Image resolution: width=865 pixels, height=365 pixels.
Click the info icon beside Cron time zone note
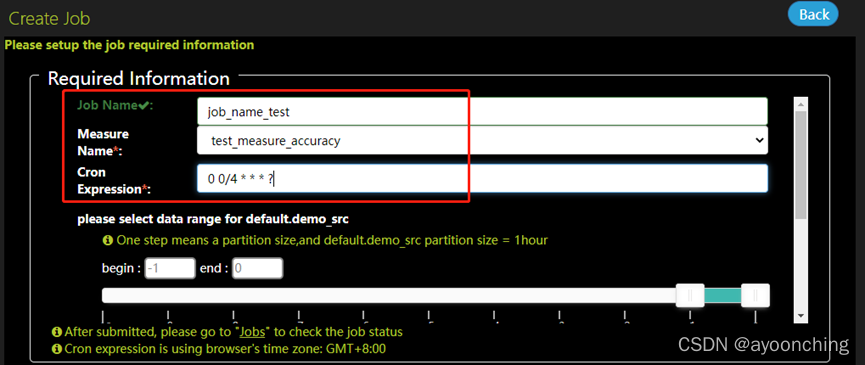coord(56,348)
